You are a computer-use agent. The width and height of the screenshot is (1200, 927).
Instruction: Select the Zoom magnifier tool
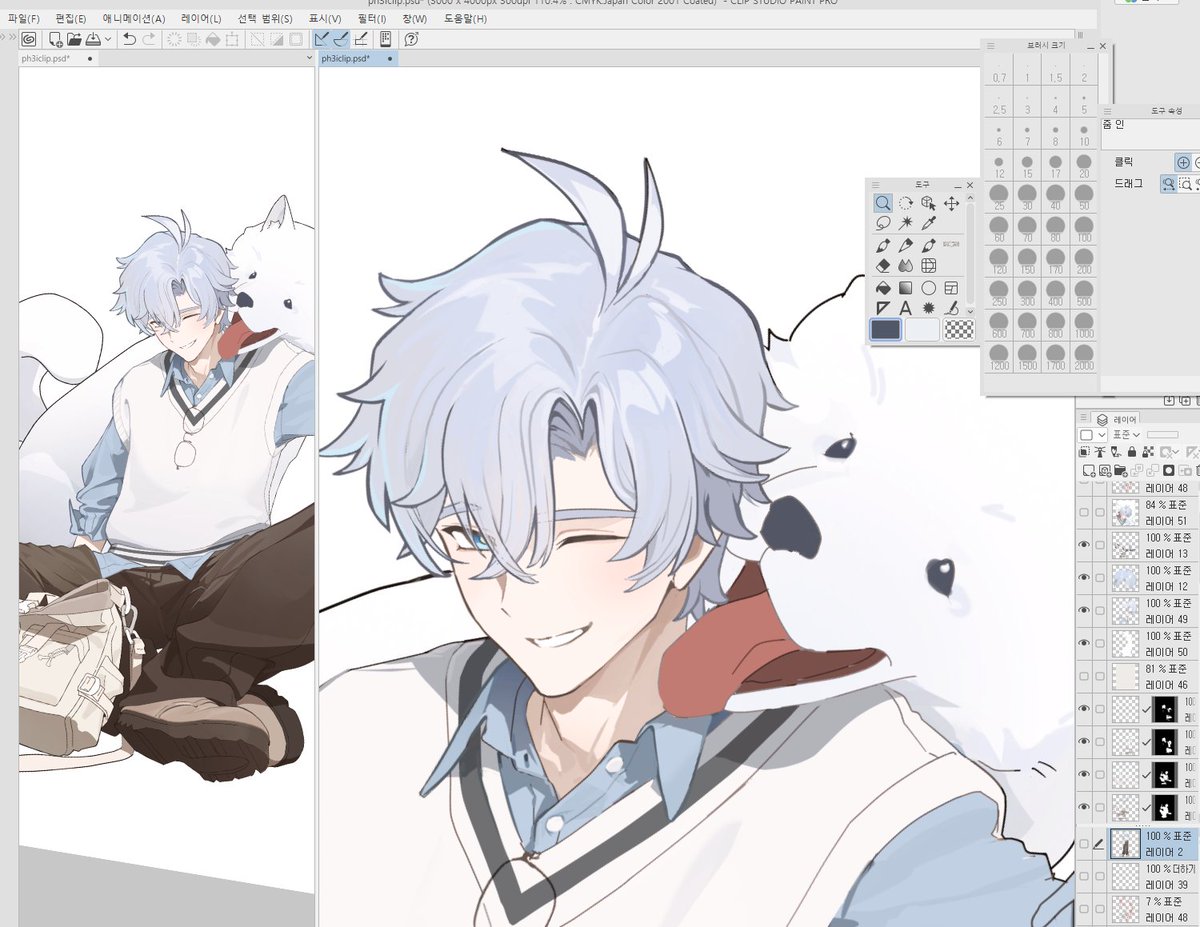tap(883, 203)
